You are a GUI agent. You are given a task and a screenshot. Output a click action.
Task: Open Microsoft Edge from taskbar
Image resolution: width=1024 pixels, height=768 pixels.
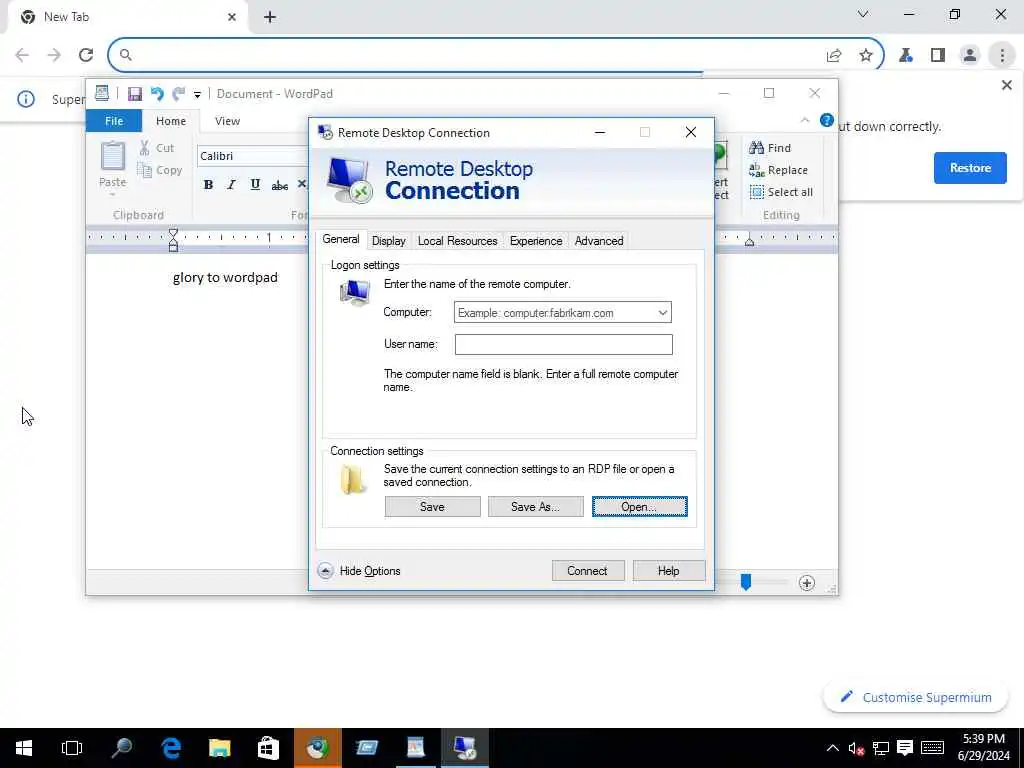click(x=171, y=748)
